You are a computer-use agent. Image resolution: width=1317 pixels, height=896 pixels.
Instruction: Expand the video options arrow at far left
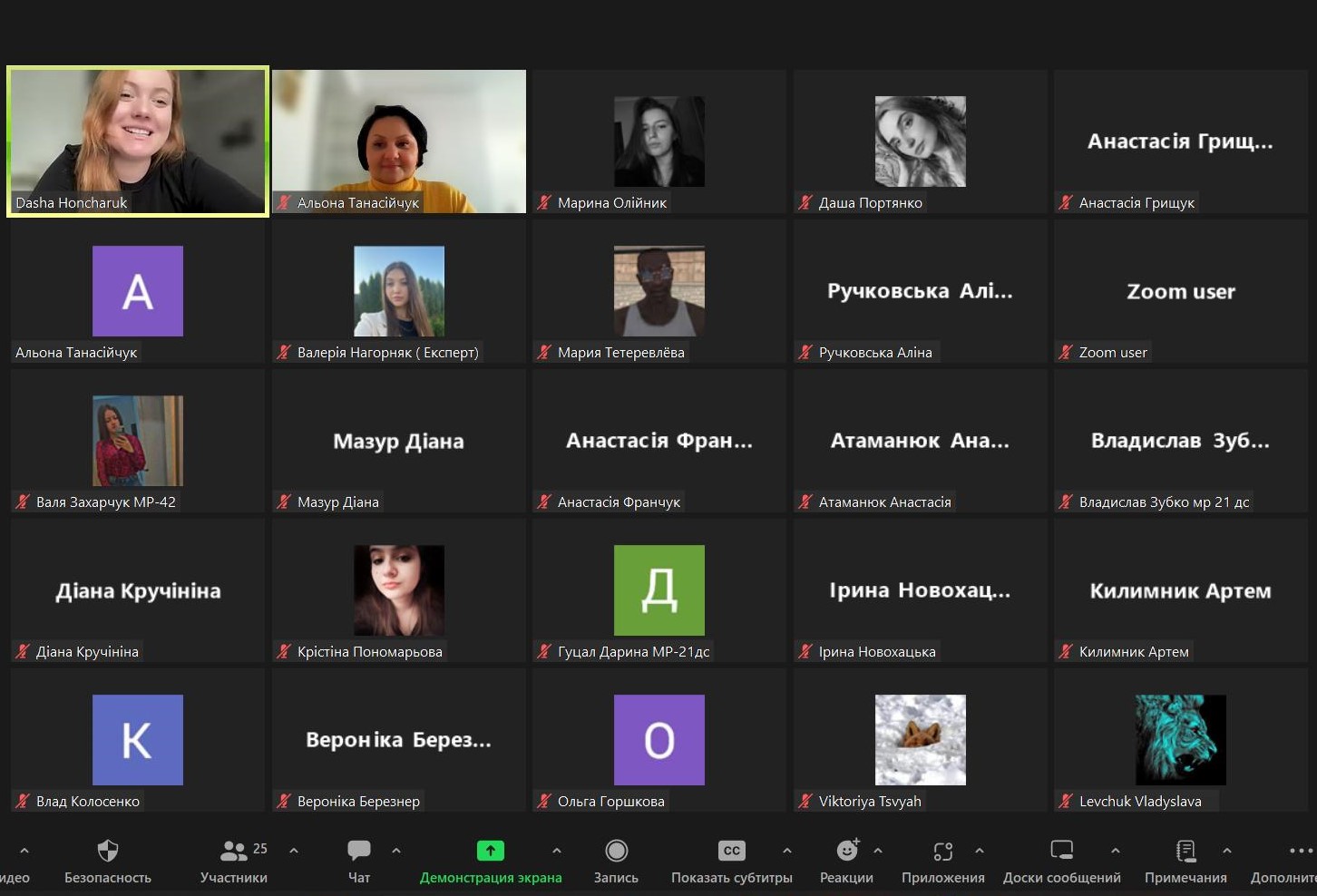24,851
